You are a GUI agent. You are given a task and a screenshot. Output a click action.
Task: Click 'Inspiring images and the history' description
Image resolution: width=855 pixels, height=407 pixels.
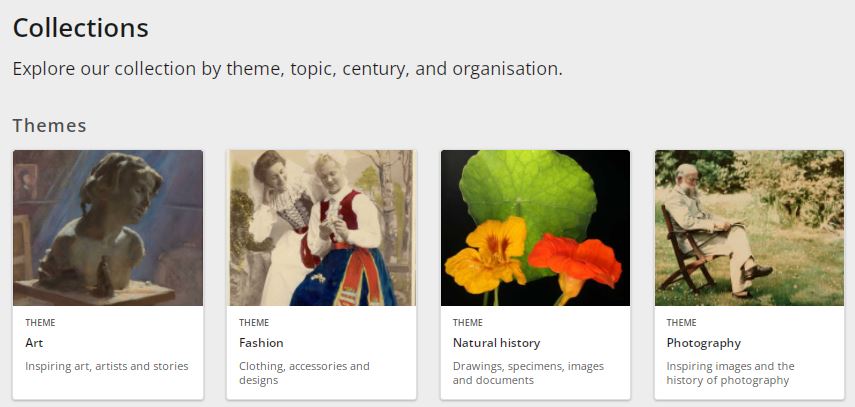point(731,373)
